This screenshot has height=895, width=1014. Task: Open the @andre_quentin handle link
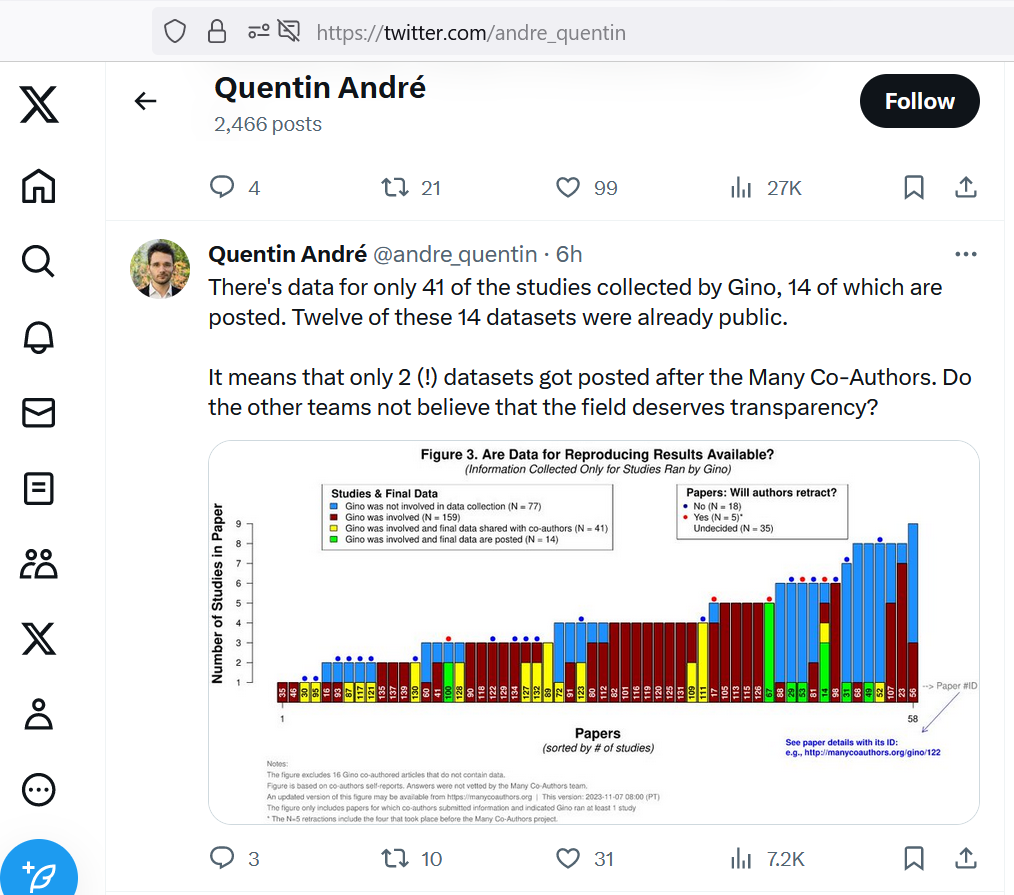tap(455, 254)
